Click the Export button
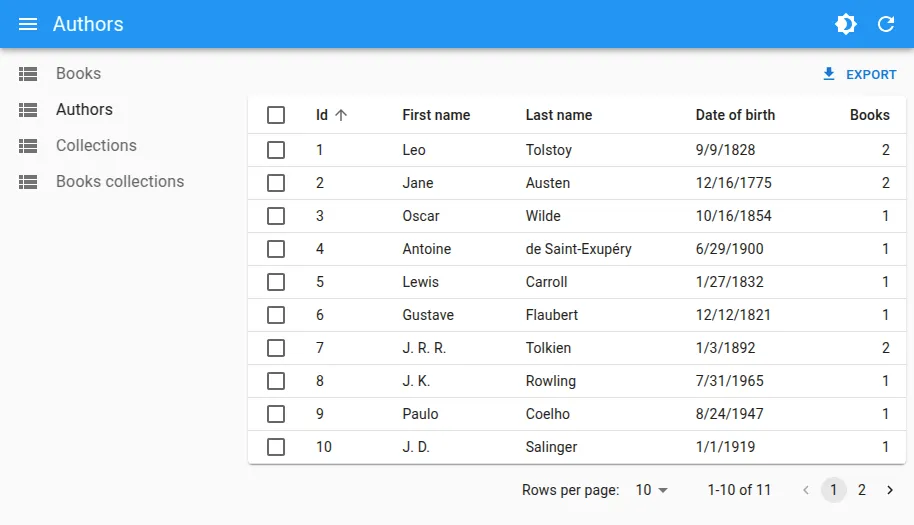Image resolution: width=914 pixels, height=525 pixels. point(859,74)
